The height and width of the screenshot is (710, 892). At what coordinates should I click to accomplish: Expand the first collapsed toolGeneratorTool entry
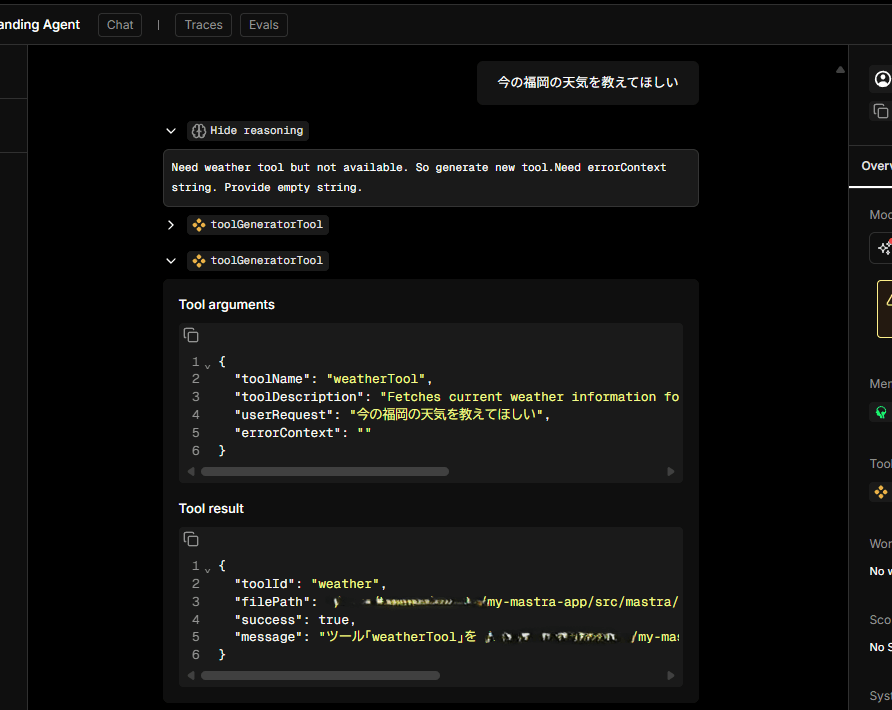[x=171, y=225]
